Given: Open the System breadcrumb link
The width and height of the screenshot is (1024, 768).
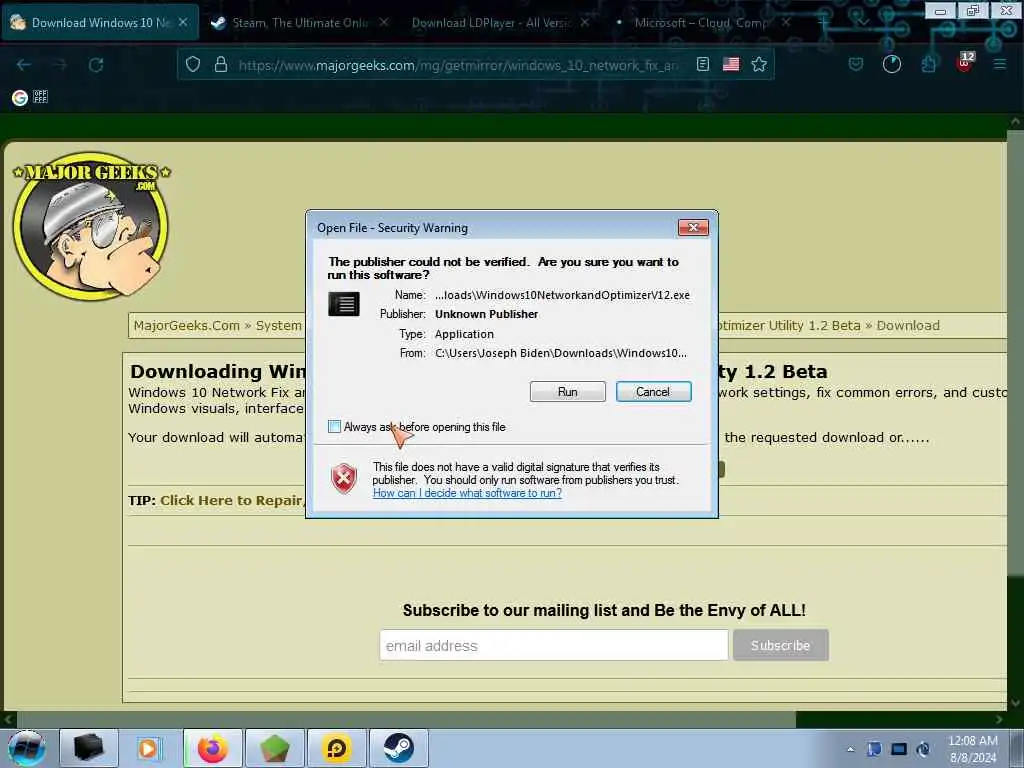Looking at the screenshot, I should 279,325.
